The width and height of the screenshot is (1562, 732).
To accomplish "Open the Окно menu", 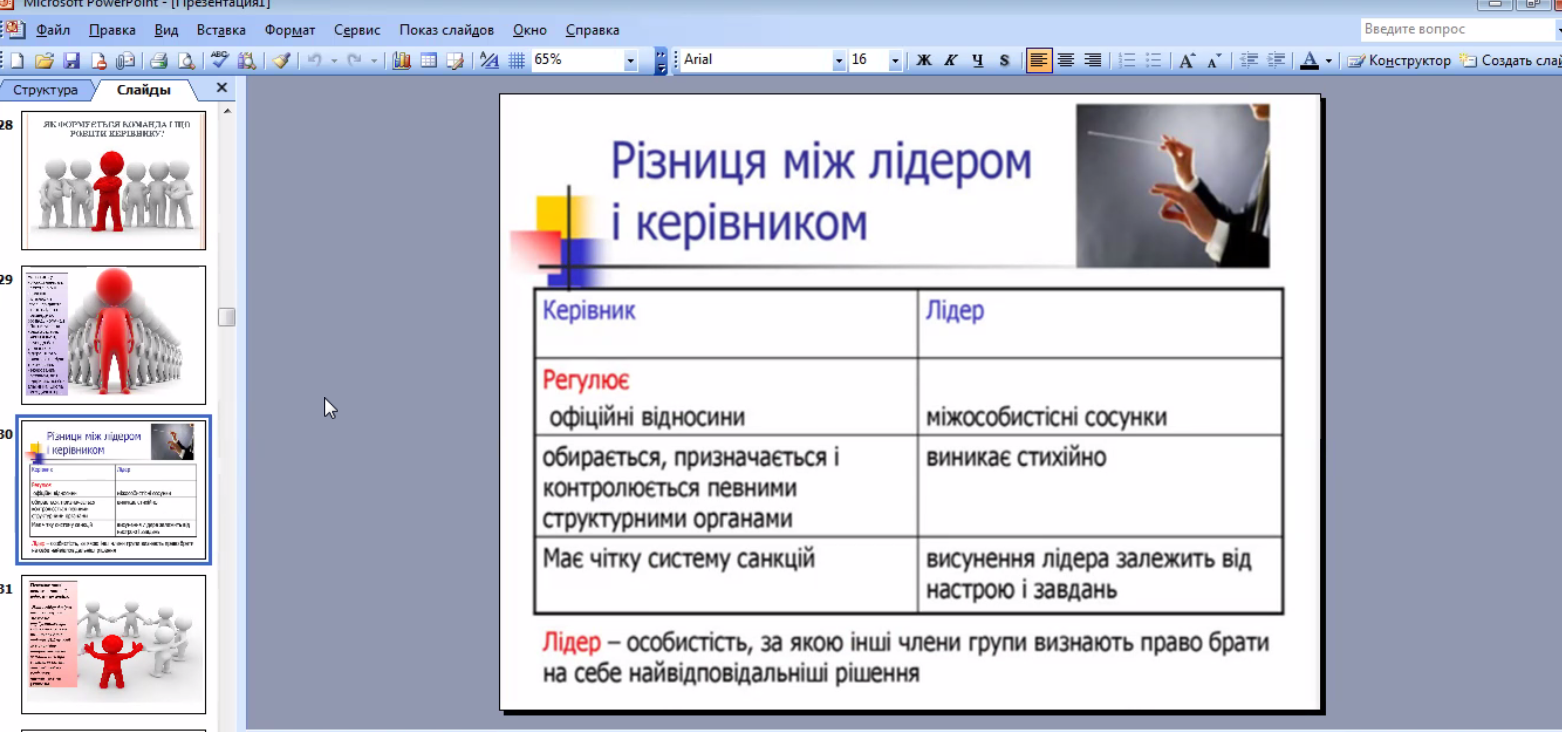I will (530, 30).
